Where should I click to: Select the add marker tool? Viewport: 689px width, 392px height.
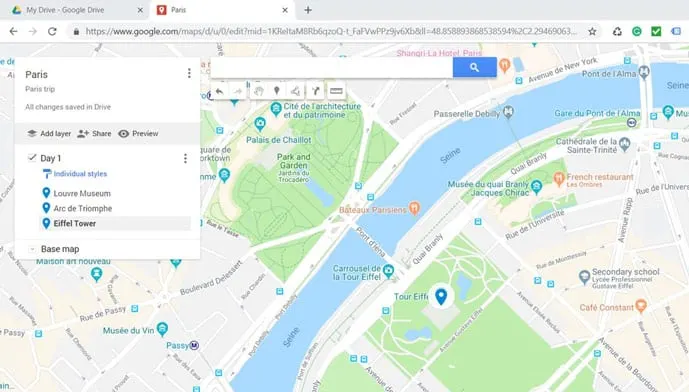pos(277,91)
